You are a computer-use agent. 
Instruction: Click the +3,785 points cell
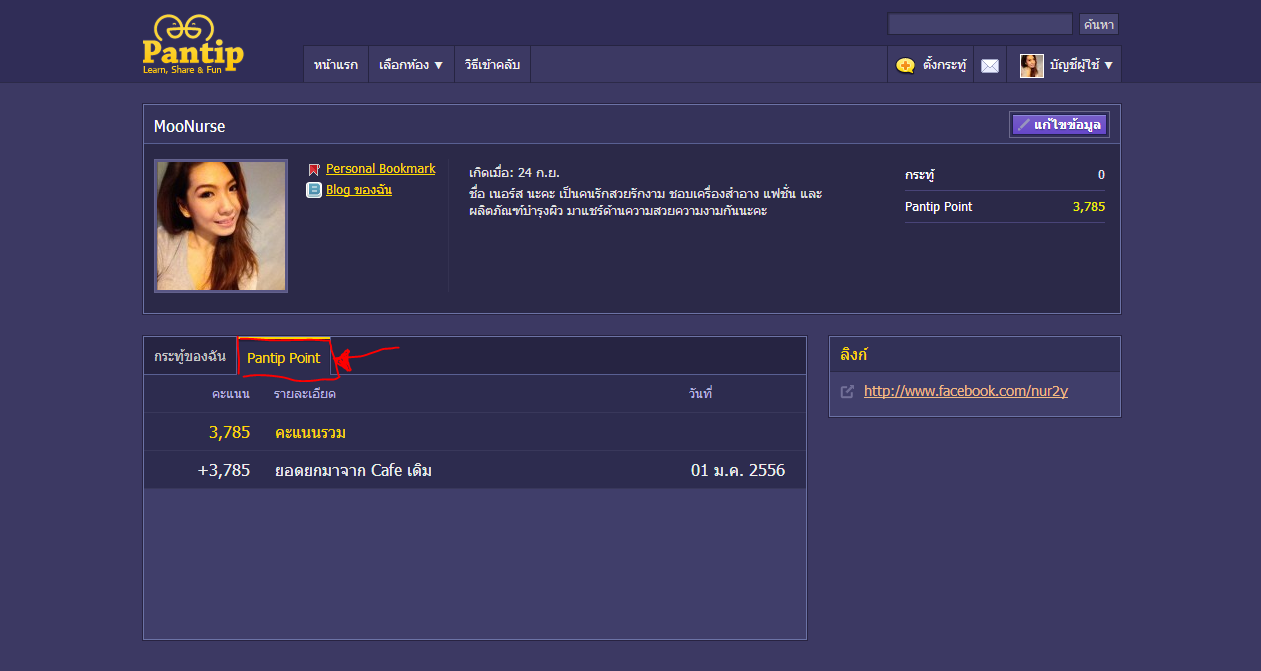[x=224, y=470]
